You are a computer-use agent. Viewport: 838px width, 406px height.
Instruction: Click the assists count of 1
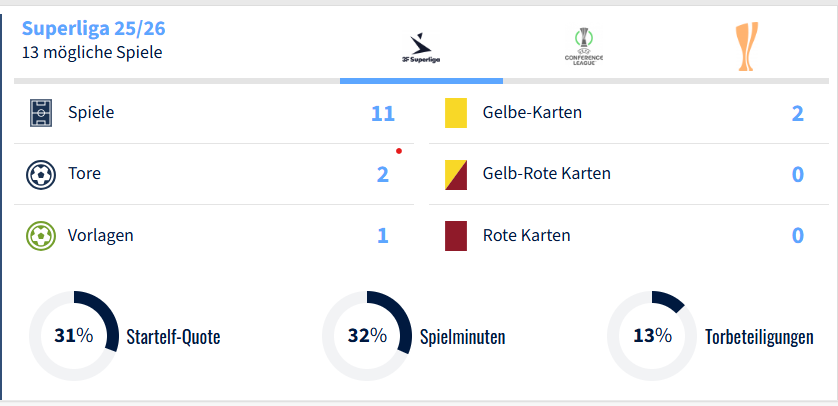pyautogui.click(x=383, y=236)
